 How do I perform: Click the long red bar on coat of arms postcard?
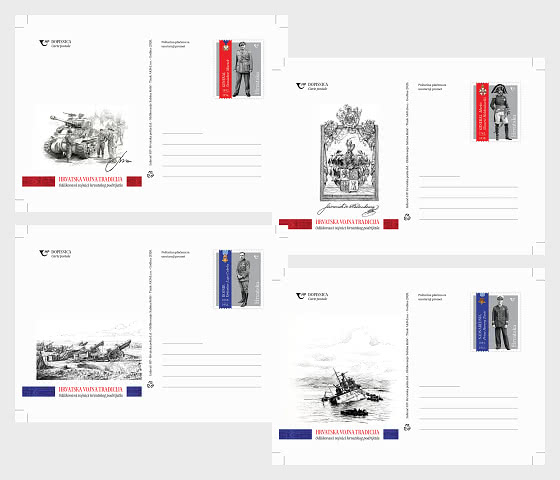pyautogui.click(x=295, y=224)
